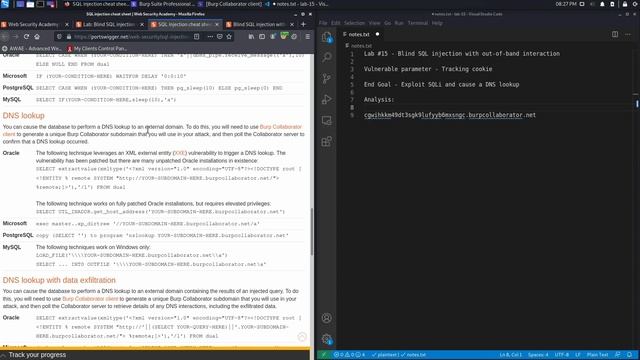Save page to Pocket icon

point(220,36)
